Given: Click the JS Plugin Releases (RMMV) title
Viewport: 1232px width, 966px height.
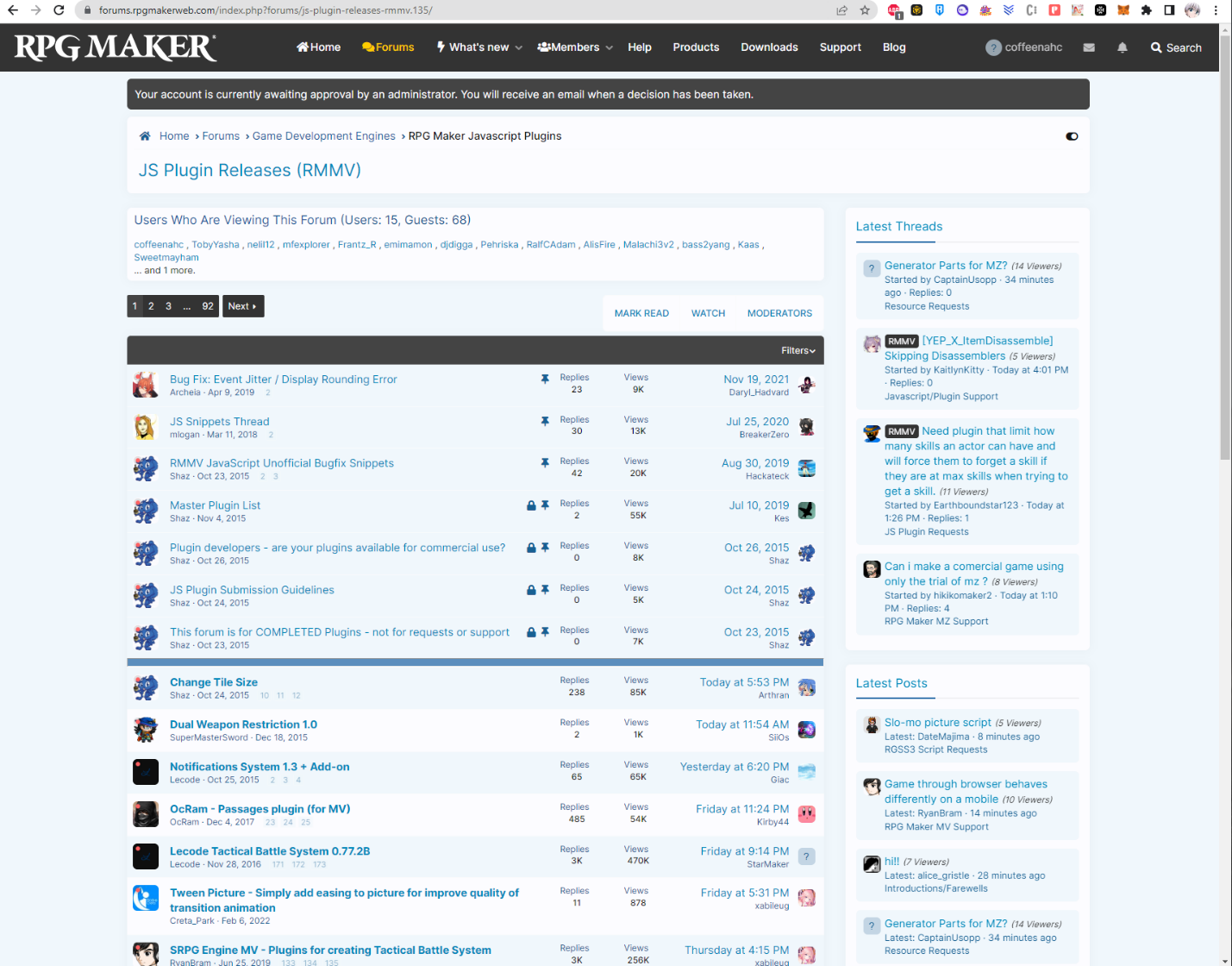Looking at the screenshot, I should 250,170.
